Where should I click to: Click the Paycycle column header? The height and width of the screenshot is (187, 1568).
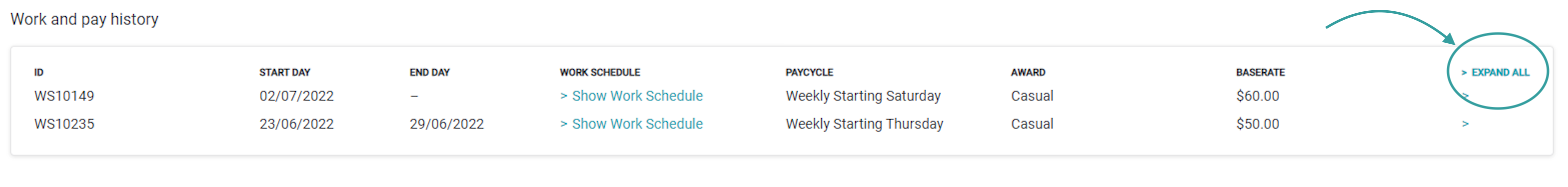[809, 72]
